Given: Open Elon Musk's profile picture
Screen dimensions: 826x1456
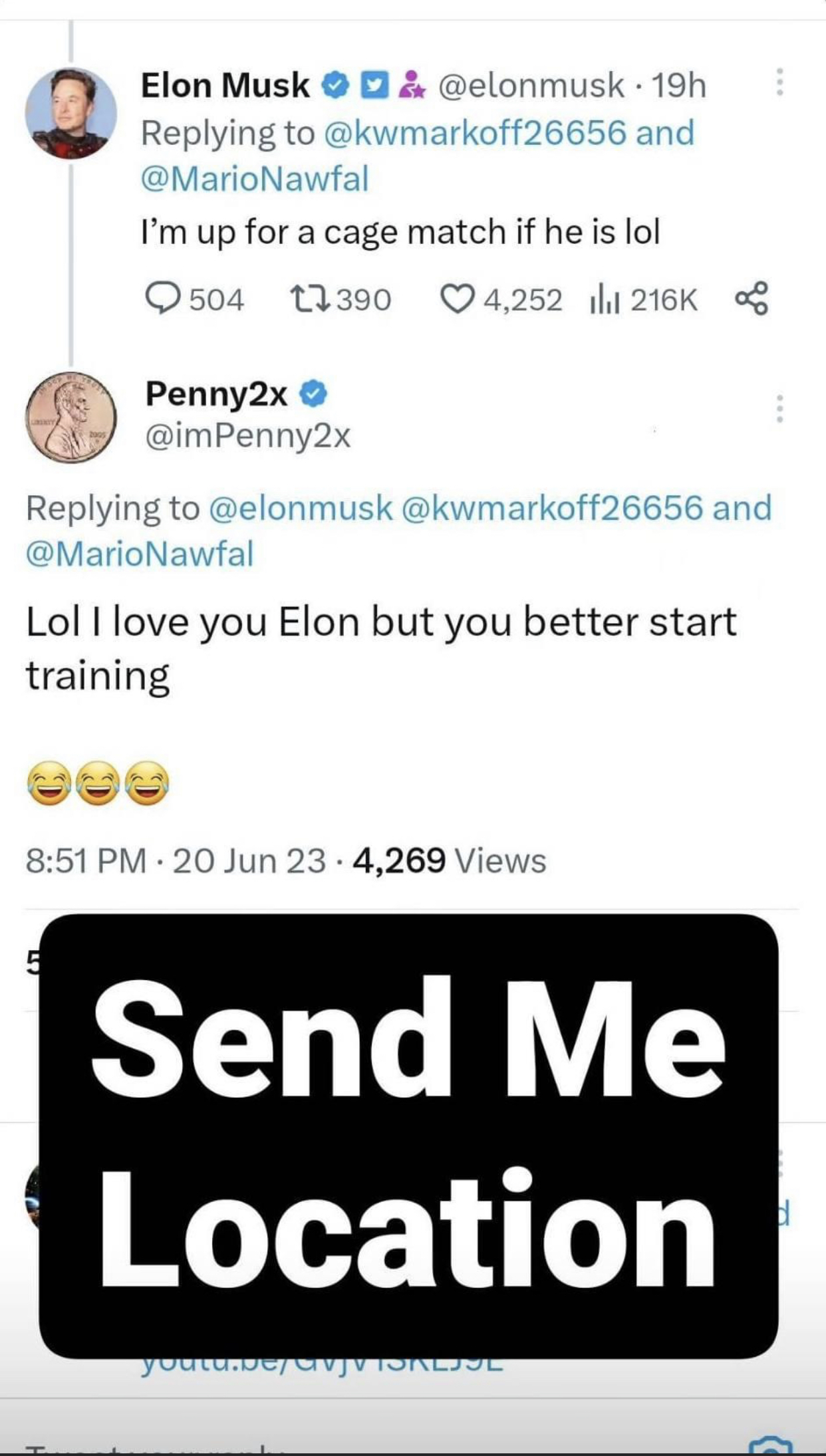Looking at the screenshot, I should pos(70,113).
